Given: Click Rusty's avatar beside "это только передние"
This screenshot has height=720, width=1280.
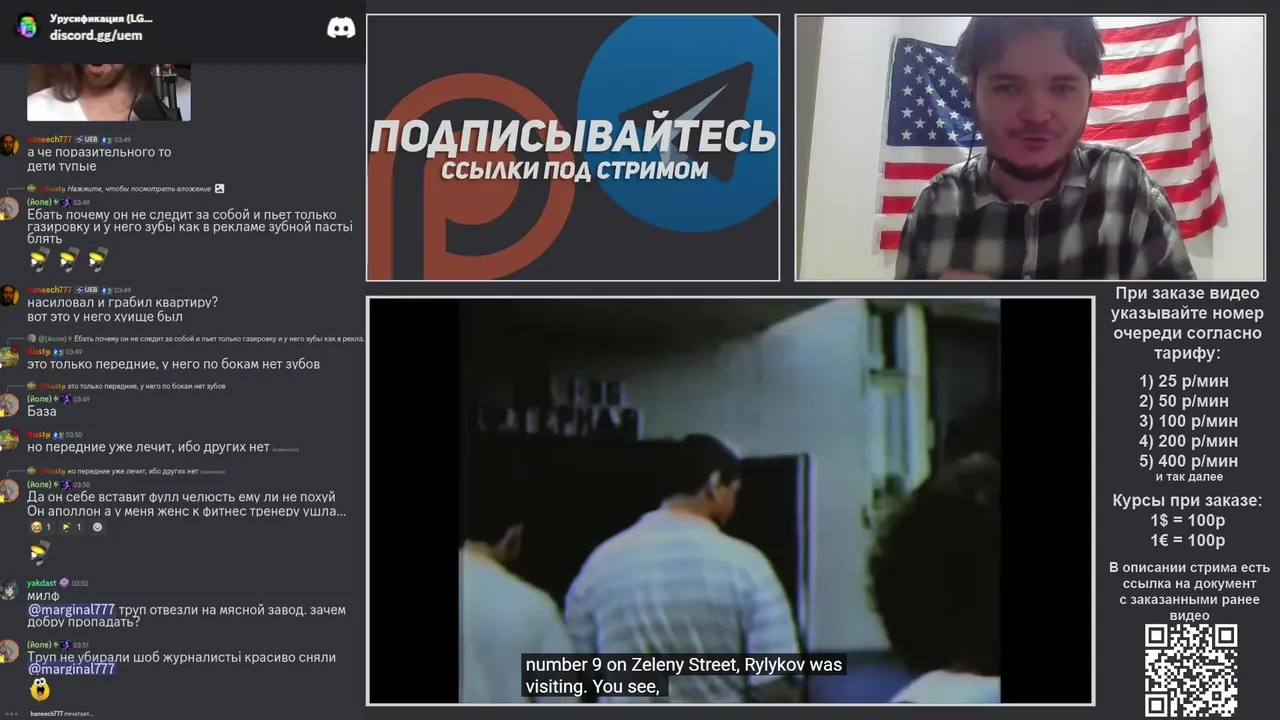Looking at the screenshot, I should click(x=10, y=358).
